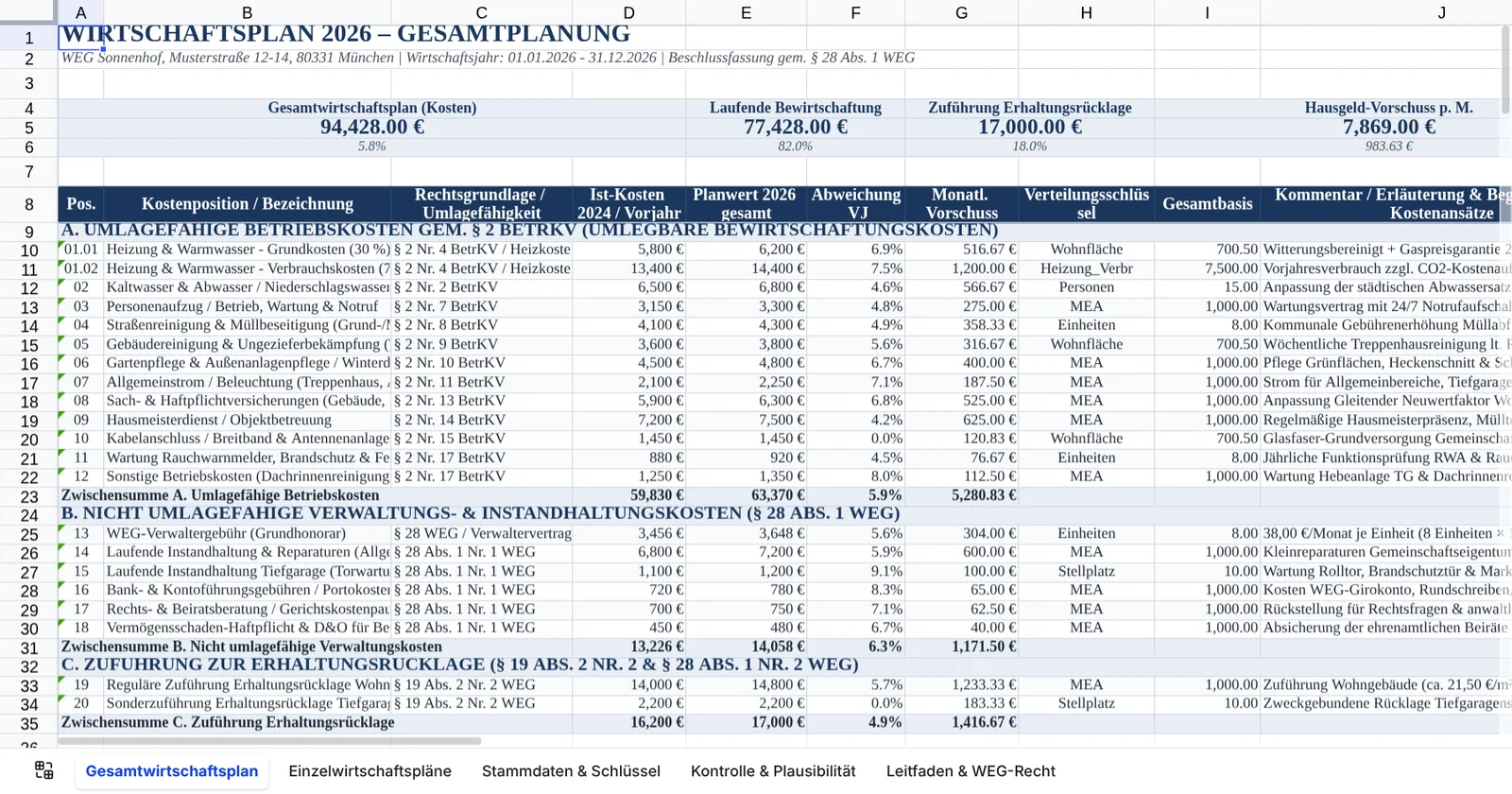Select the Kostenposition / Bezeichnung header cell
The height and width of the screenshot is (794, 1512).
[x=247, y=204]
